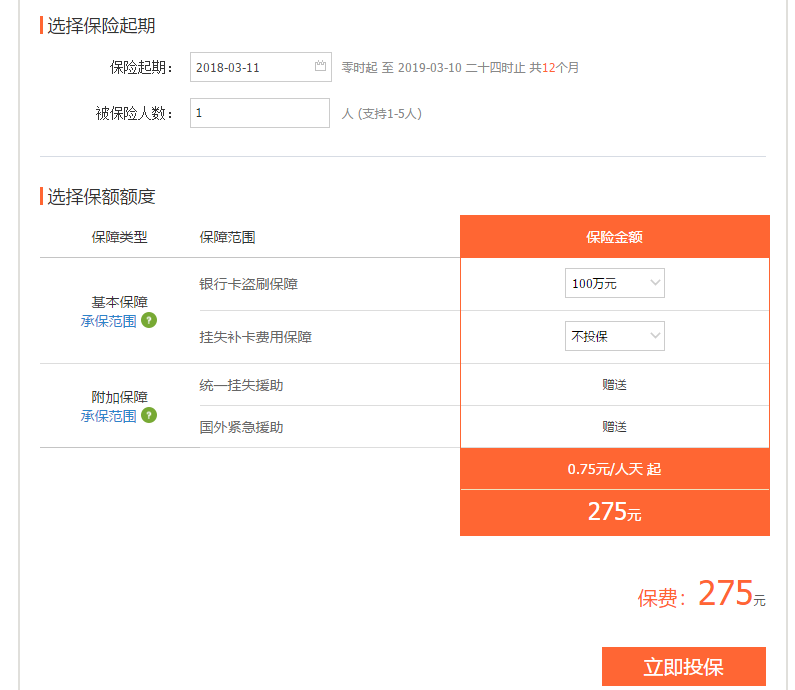This screenshot has height=690, width=795.
Task: Click the 0.75元/人天 起 price bar
Action: (x=614, y=469)
